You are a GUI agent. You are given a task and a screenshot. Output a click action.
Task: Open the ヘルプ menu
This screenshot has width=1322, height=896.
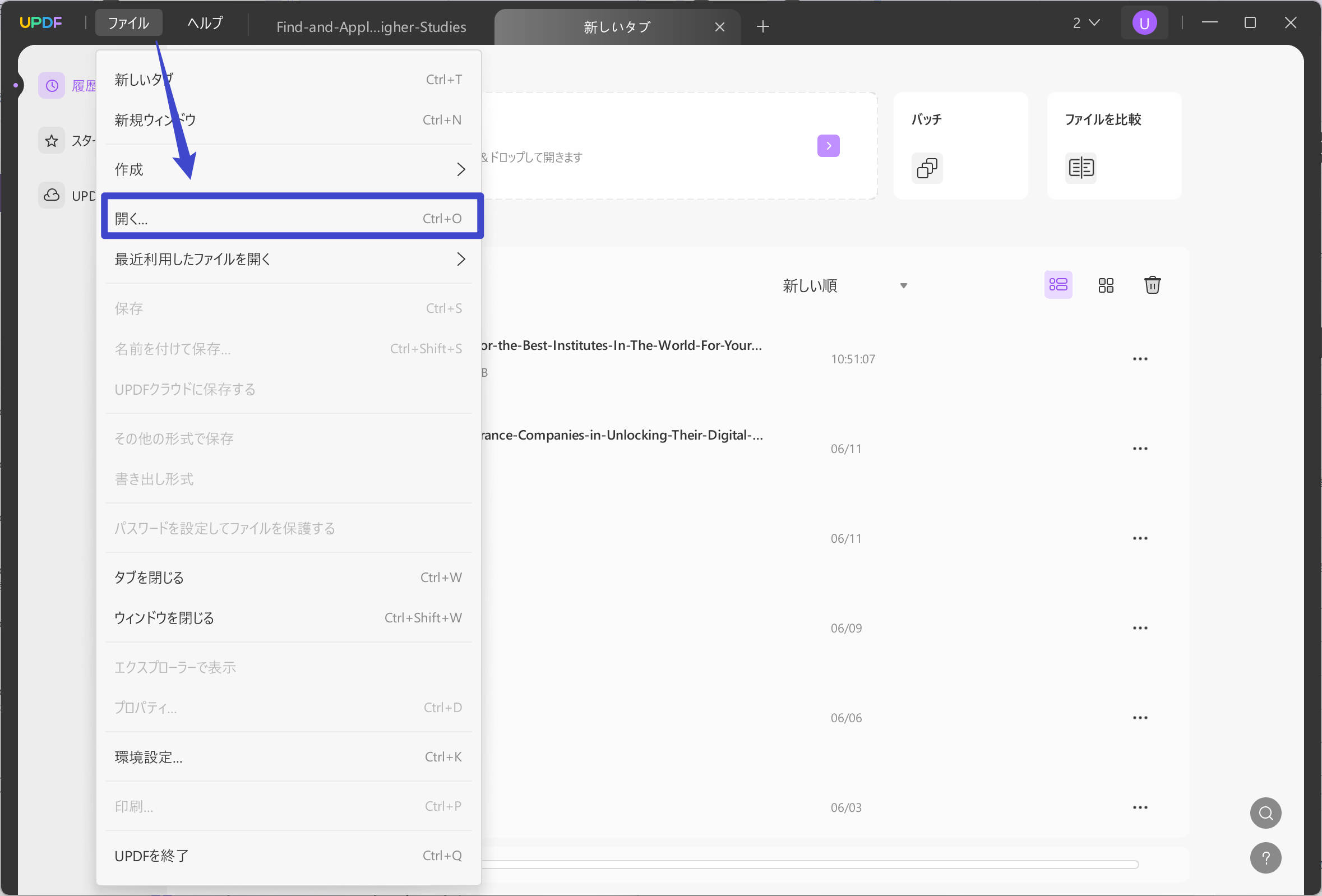205,23
